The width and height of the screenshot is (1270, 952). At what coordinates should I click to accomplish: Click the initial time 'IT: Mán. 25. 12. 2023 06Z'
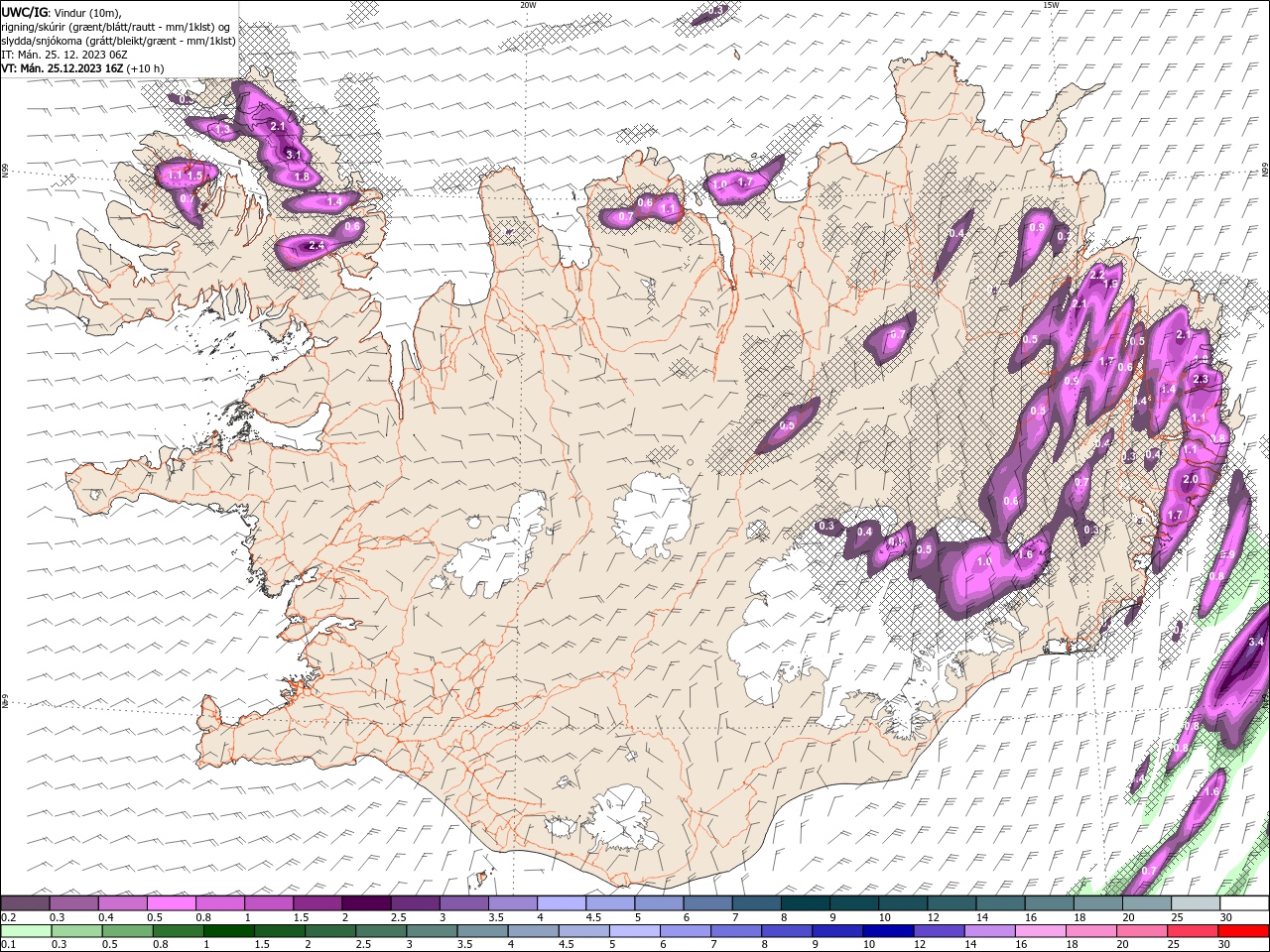tap(63, 55)
